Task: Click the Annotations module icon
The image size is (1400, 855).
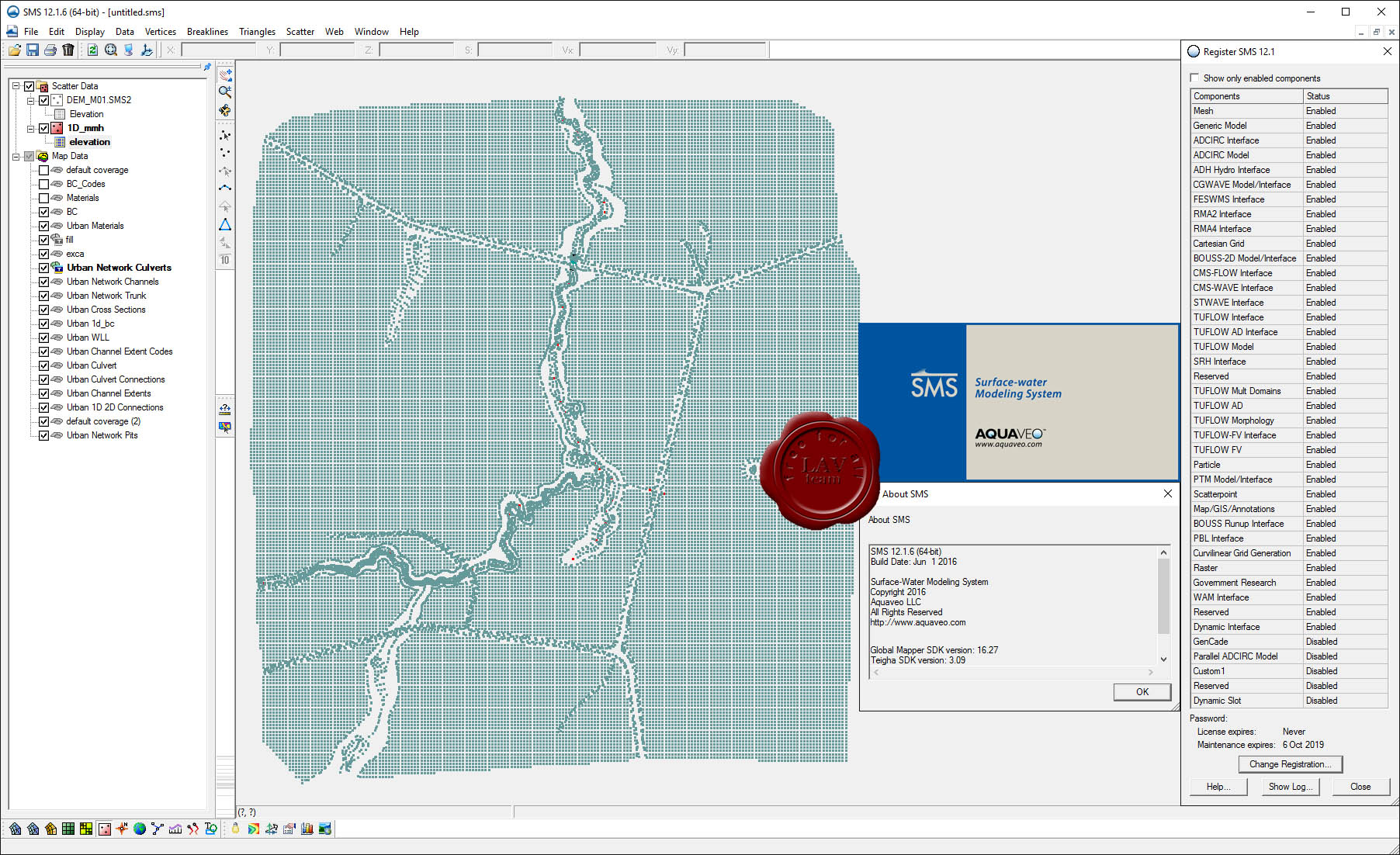Action: pos(211,829)
